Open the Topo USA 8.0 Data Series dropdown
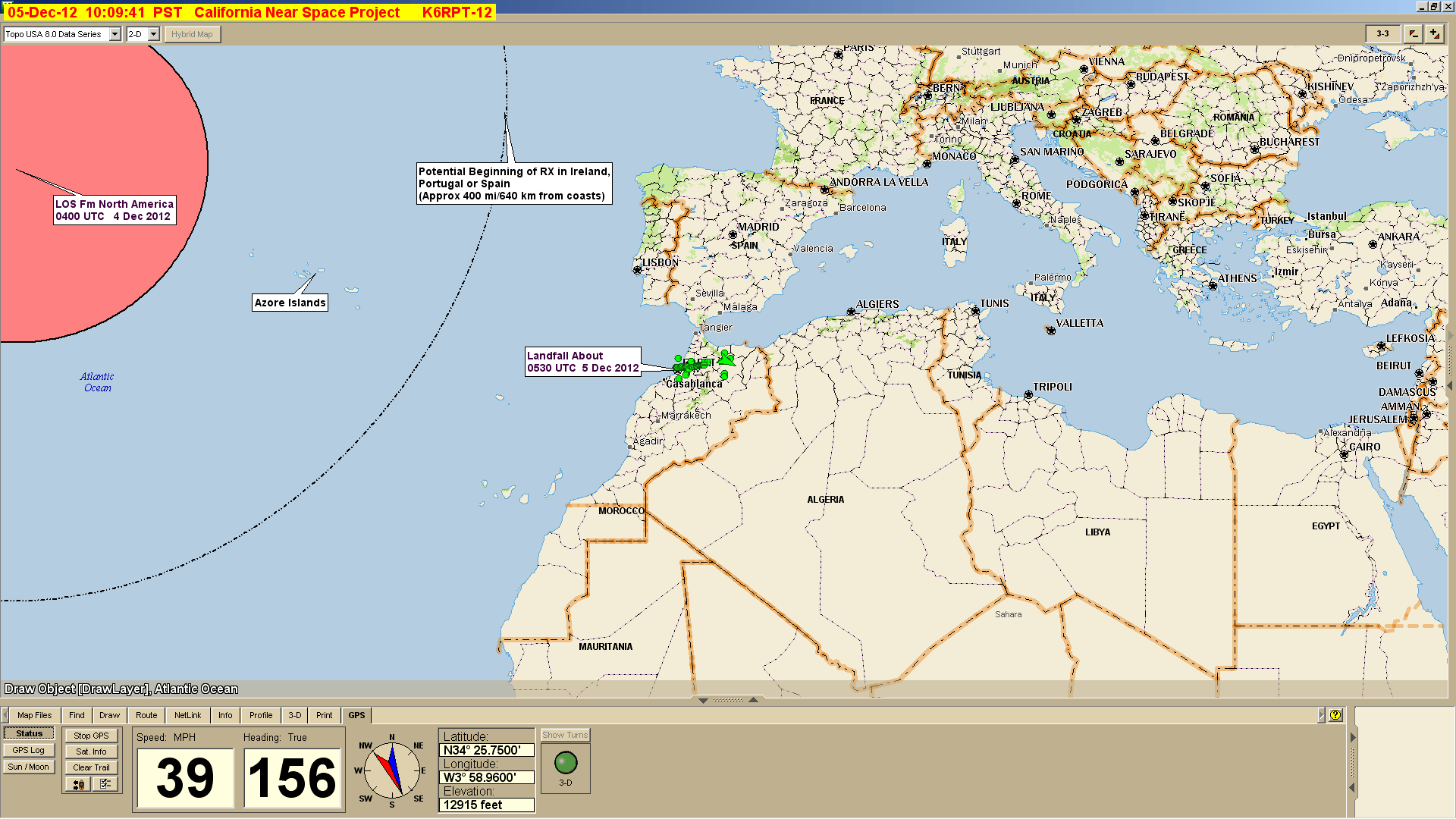 click(x=115, y=34)
